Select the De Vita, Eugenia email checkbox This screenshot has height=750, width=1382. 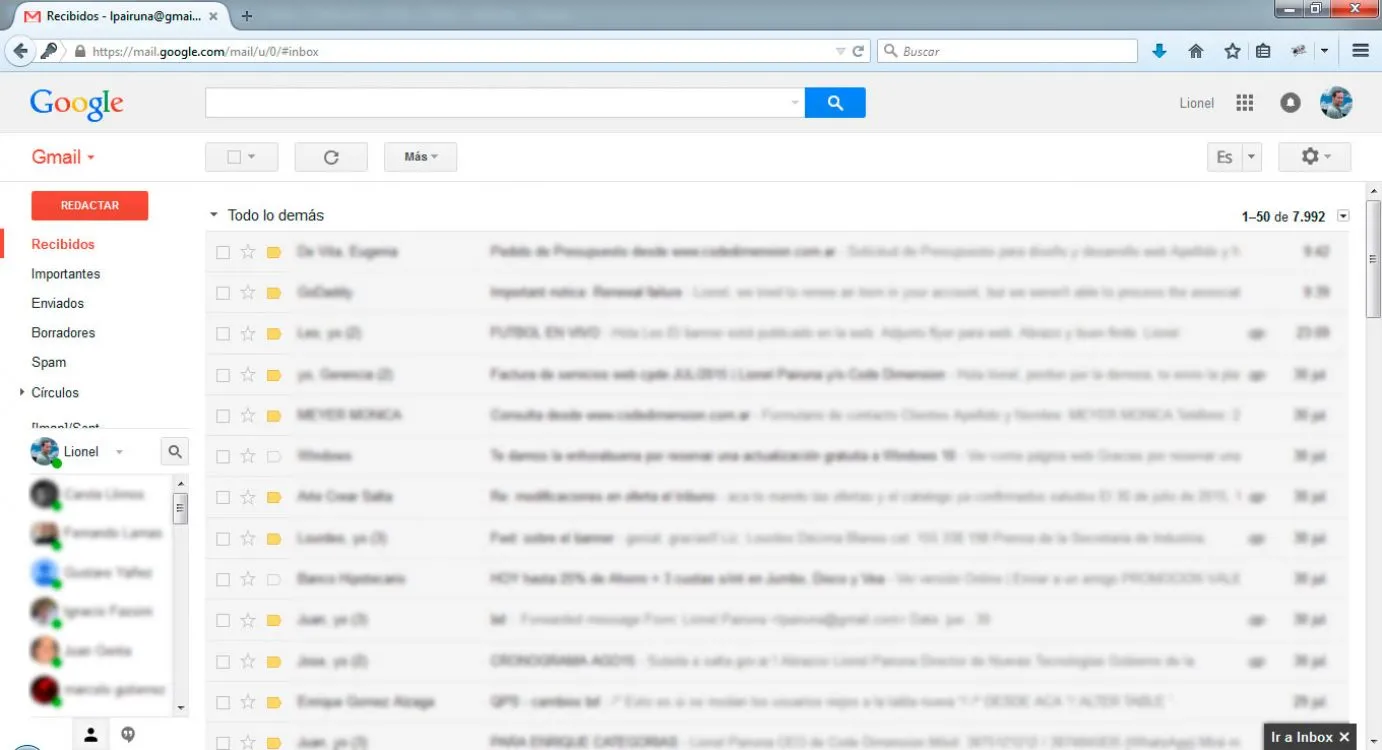point(223,252)
